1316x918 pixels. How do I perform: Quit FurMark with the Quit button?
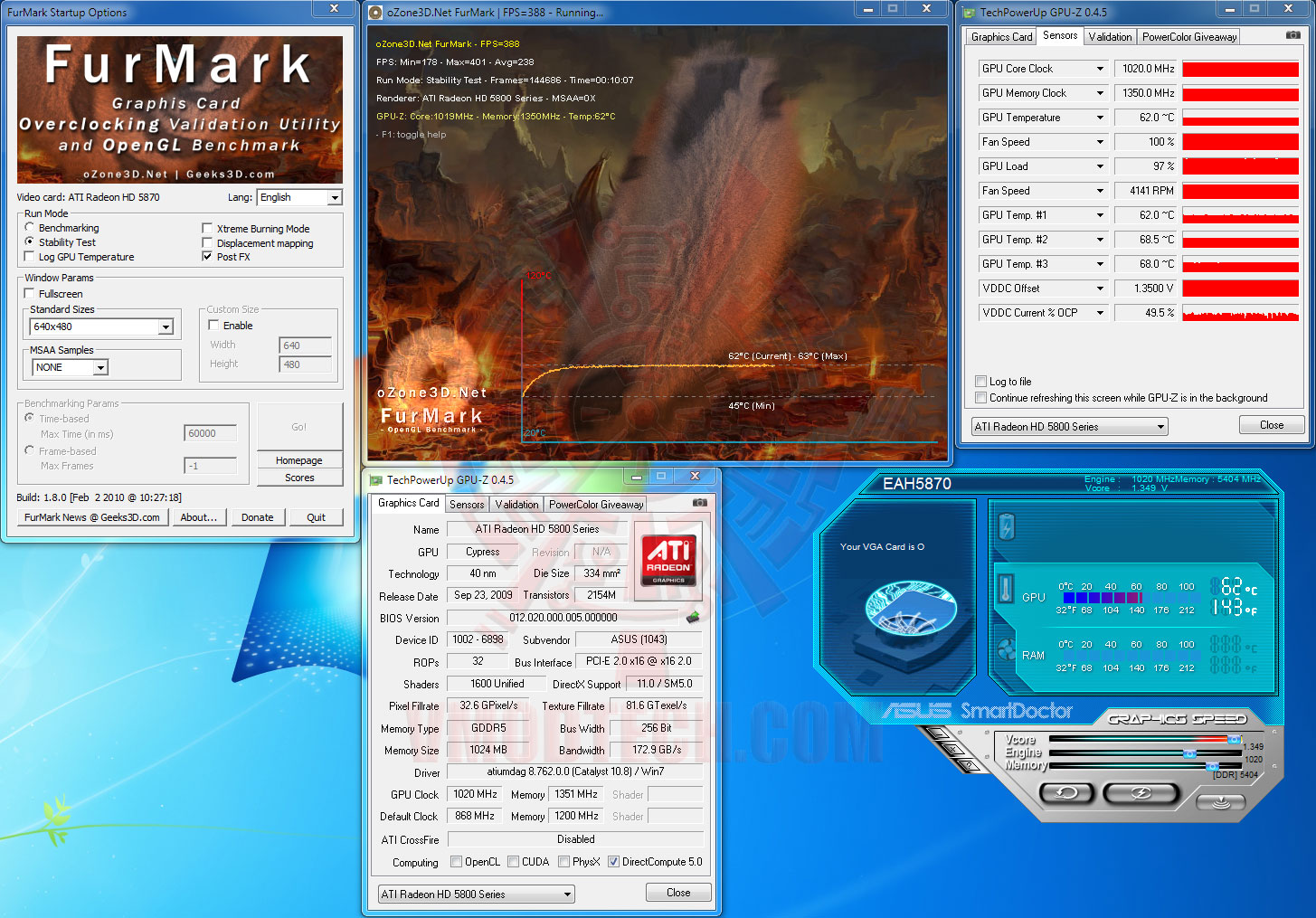pyautogui.click(x=316, y=517)
